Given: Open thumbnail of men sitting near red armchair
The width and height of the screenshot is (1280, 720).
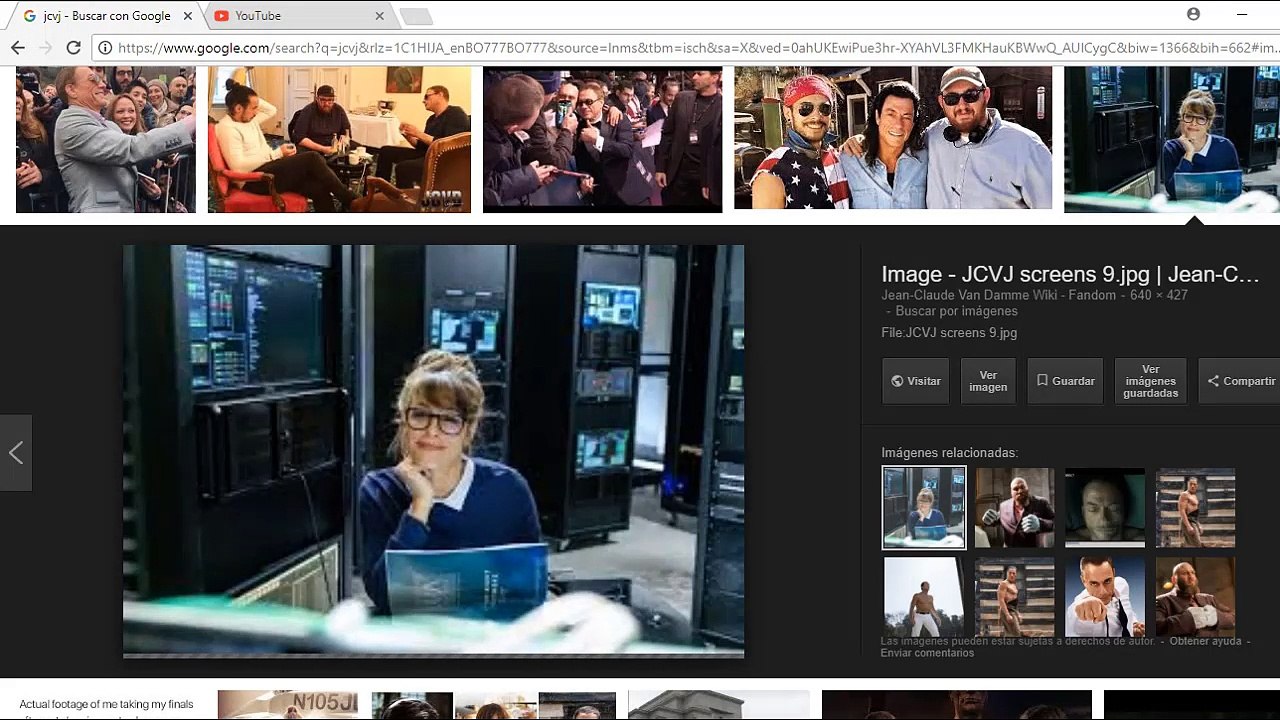Looking at the screenshot, I should (339, 139).
